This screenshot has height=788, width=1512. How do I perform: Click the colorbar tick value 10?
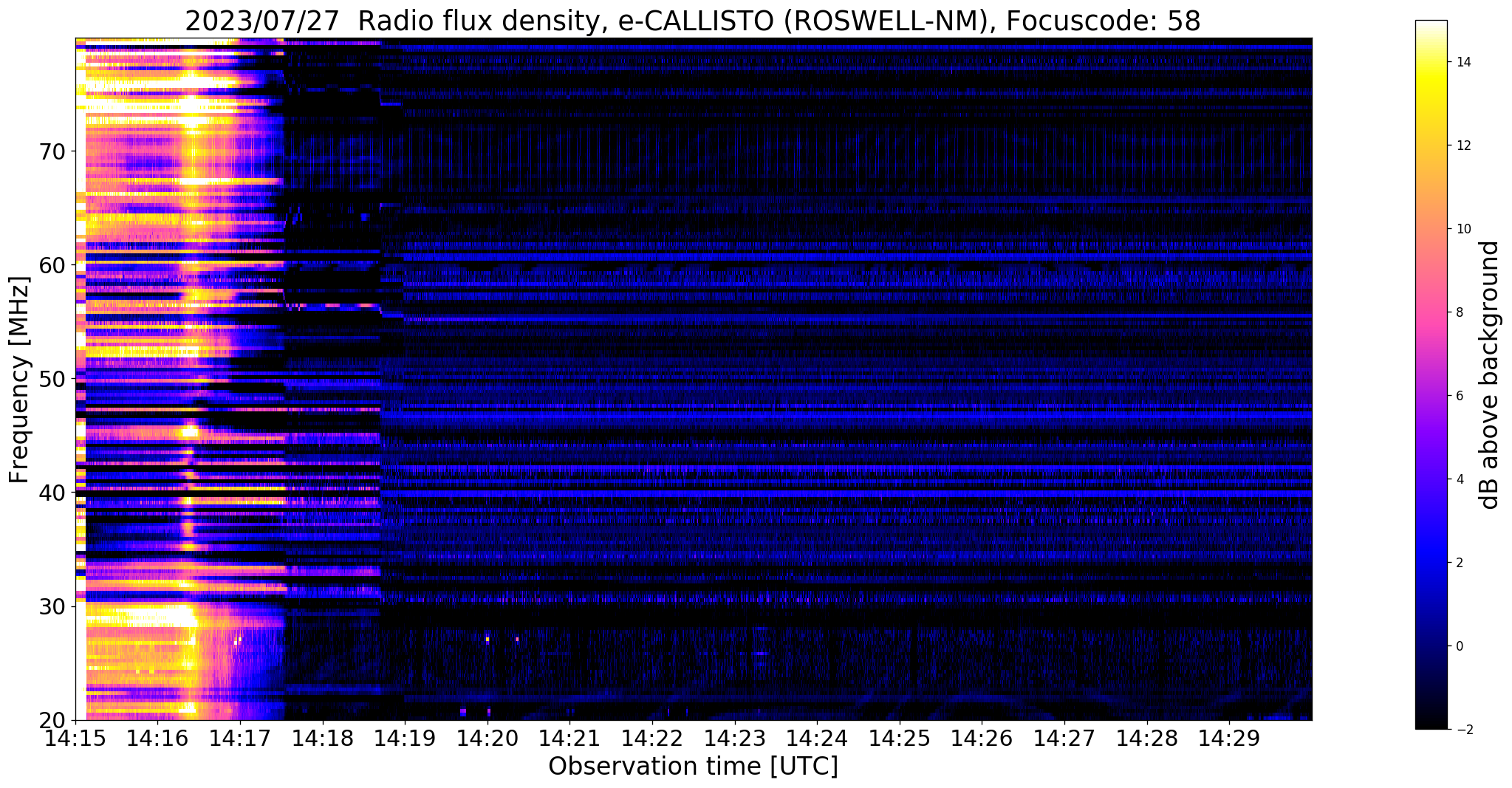[x=1463, y=229]
